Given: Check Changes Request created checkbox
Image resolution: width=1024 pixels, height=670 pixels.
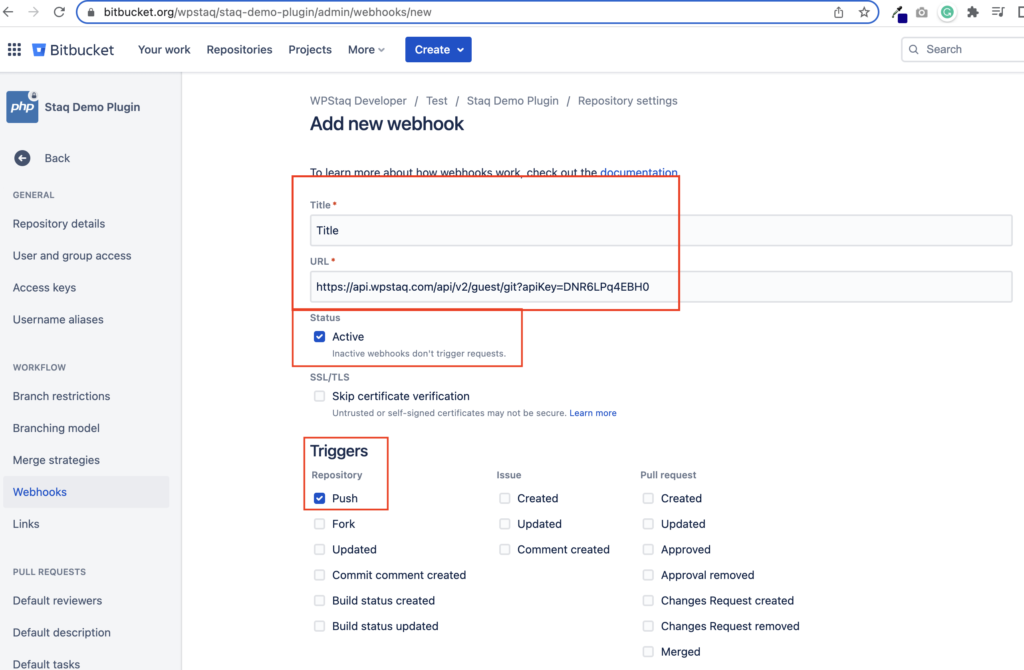Looking at the screenshot, I should [x=648, y=600].
